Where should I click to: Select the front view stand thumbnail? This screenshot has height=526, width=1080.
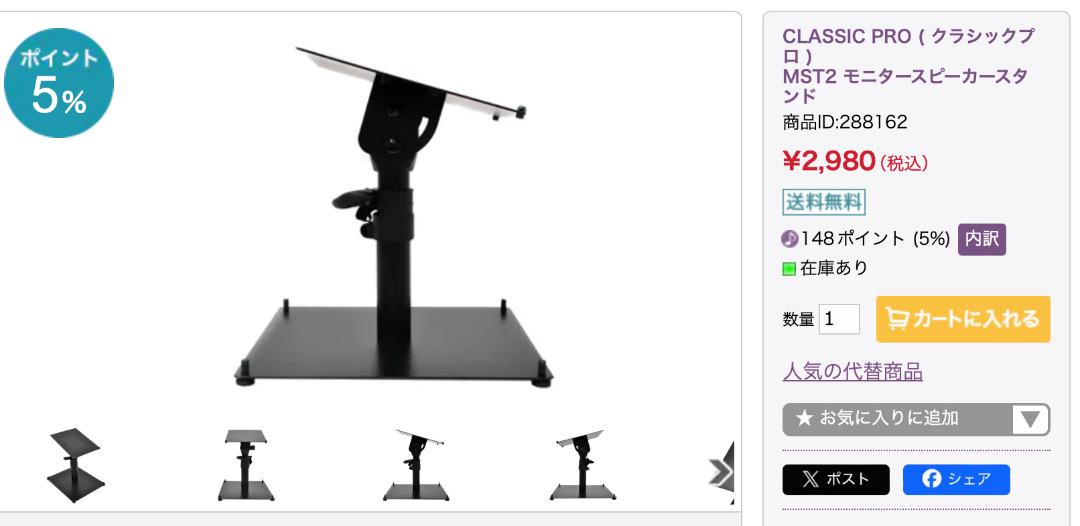click(246, 465)
